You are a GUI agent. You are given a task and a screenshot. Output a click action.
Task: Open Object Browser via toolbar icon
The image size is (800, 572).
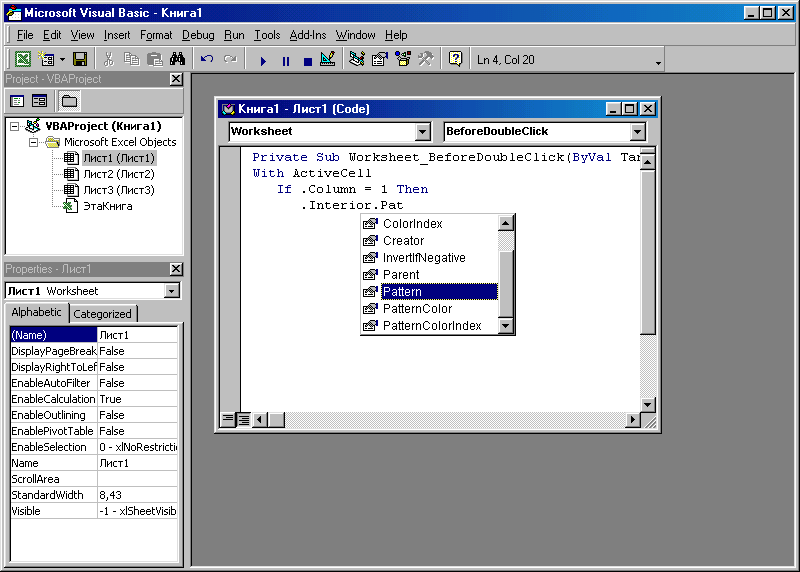403,59
